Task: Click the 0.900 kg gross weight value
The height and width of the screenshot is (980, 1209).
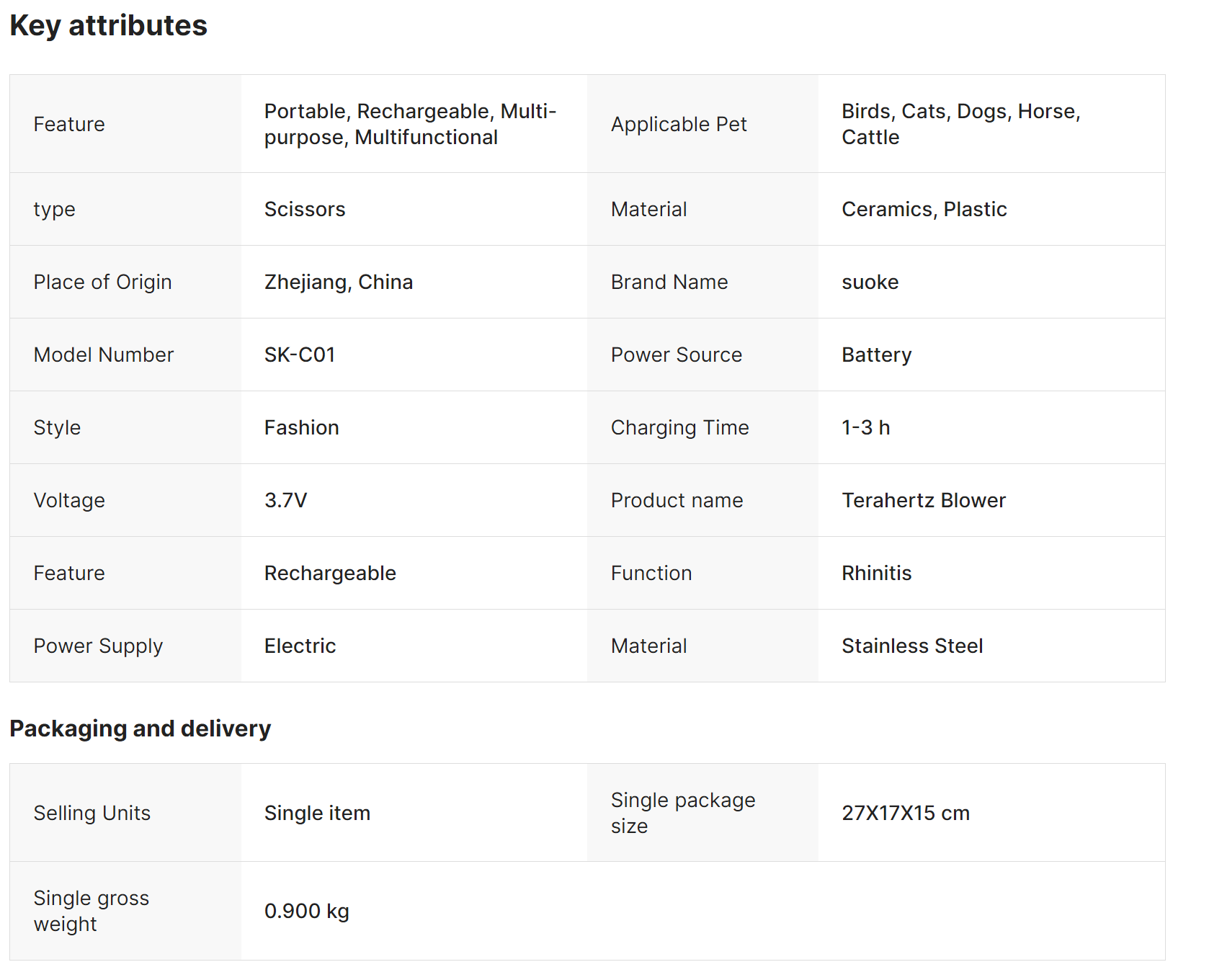Action: click(306, 911)
